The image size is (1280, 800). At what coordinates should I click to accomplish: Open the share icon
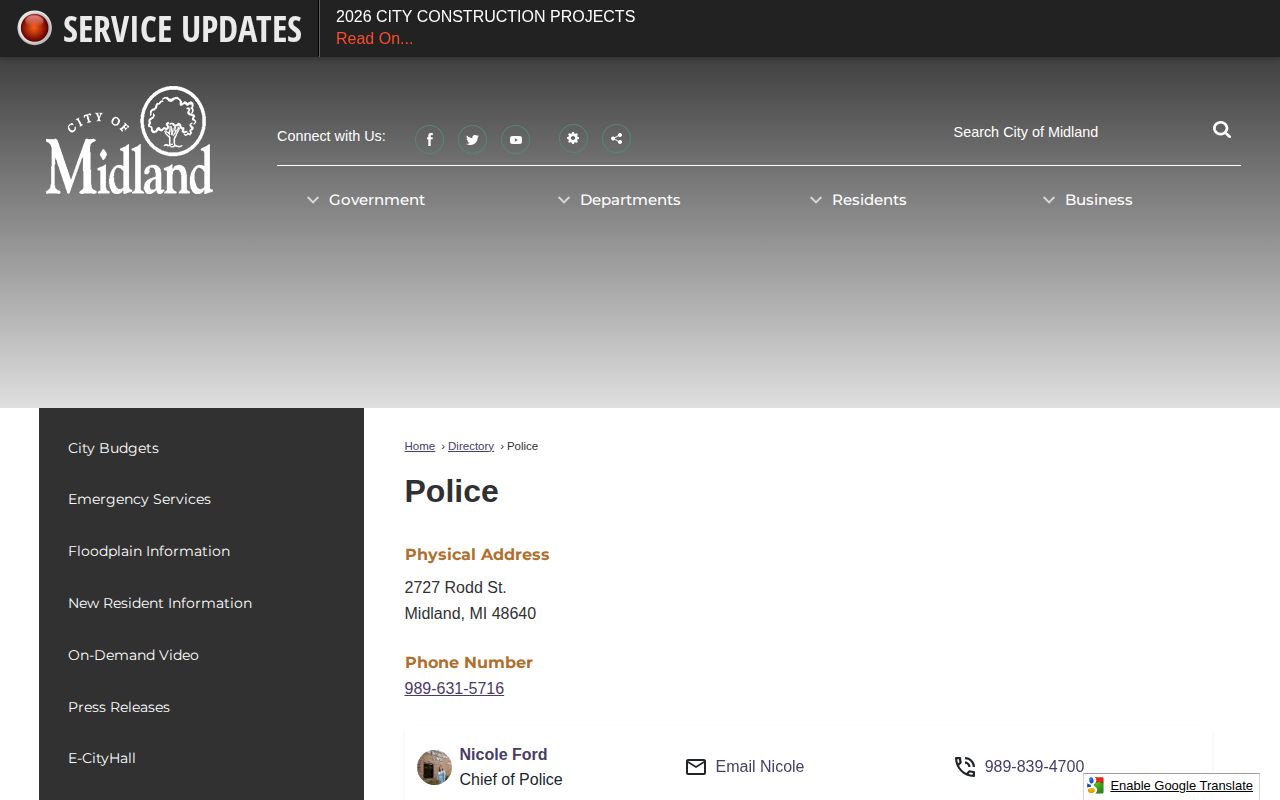tap(616, 138)
